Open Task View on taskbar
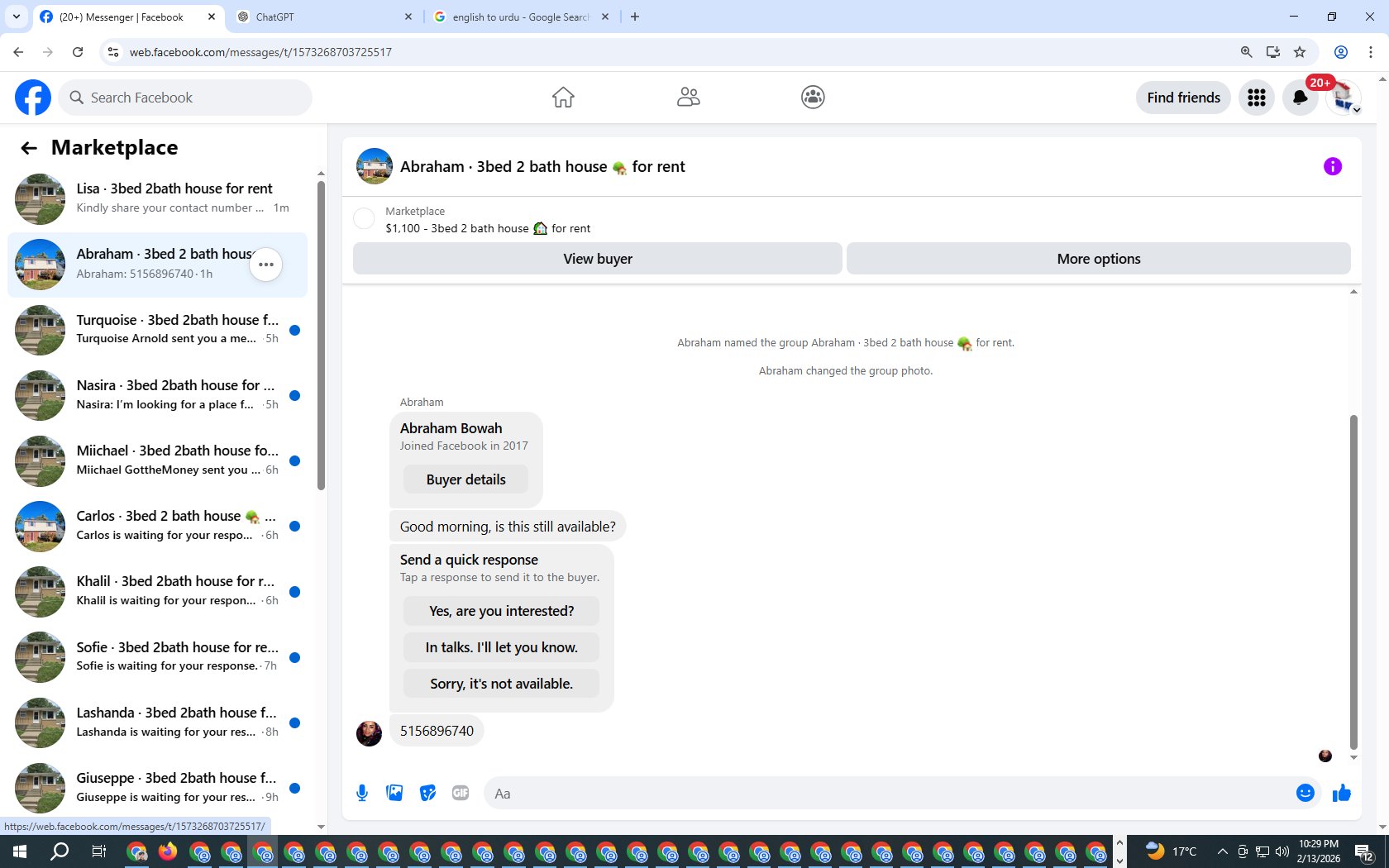The height and width of the screenshot is (868, 1389). click(98, 851)
